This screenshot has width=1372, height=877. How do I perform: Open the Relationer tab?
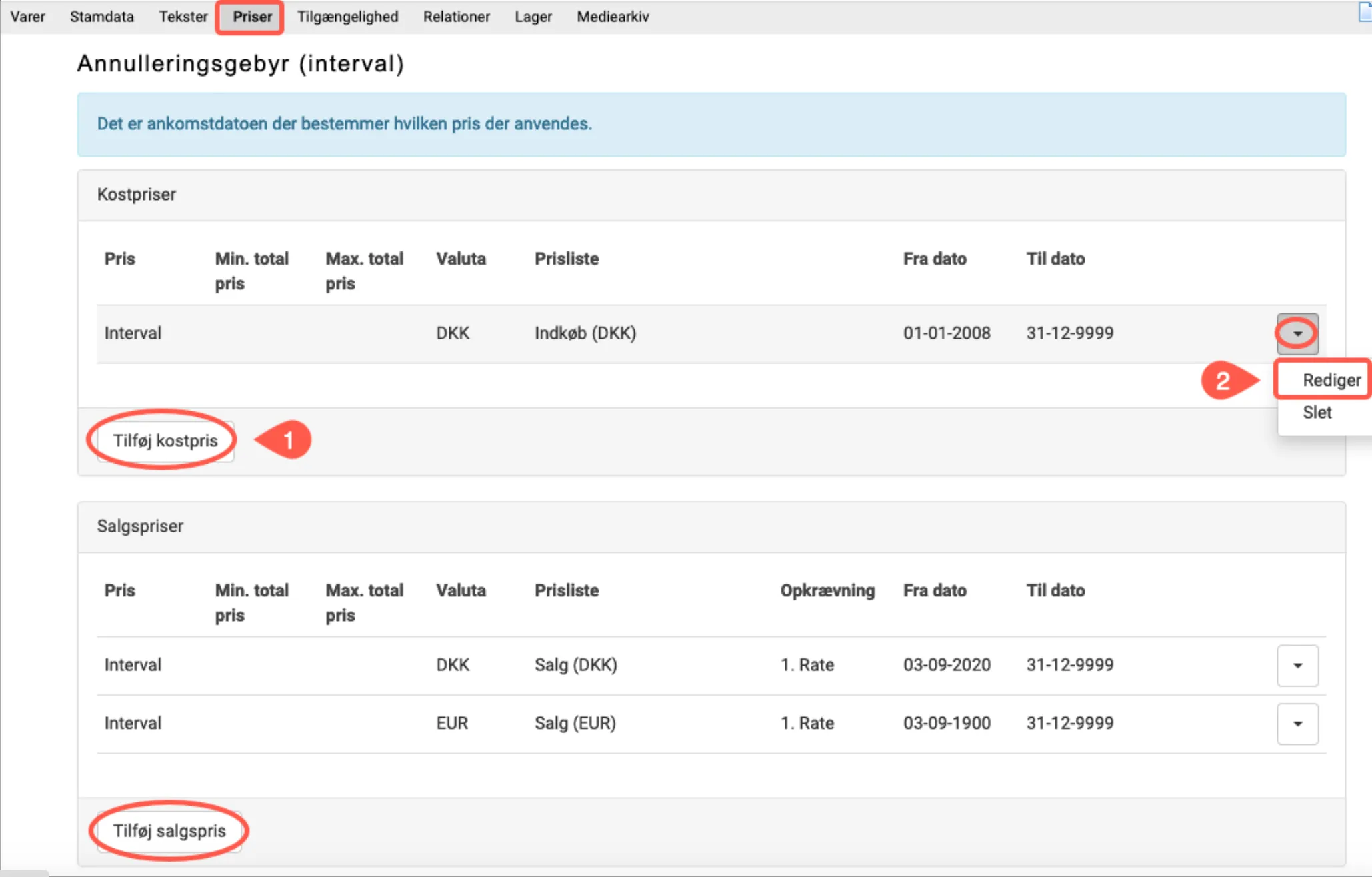click(x=456, y=17)
